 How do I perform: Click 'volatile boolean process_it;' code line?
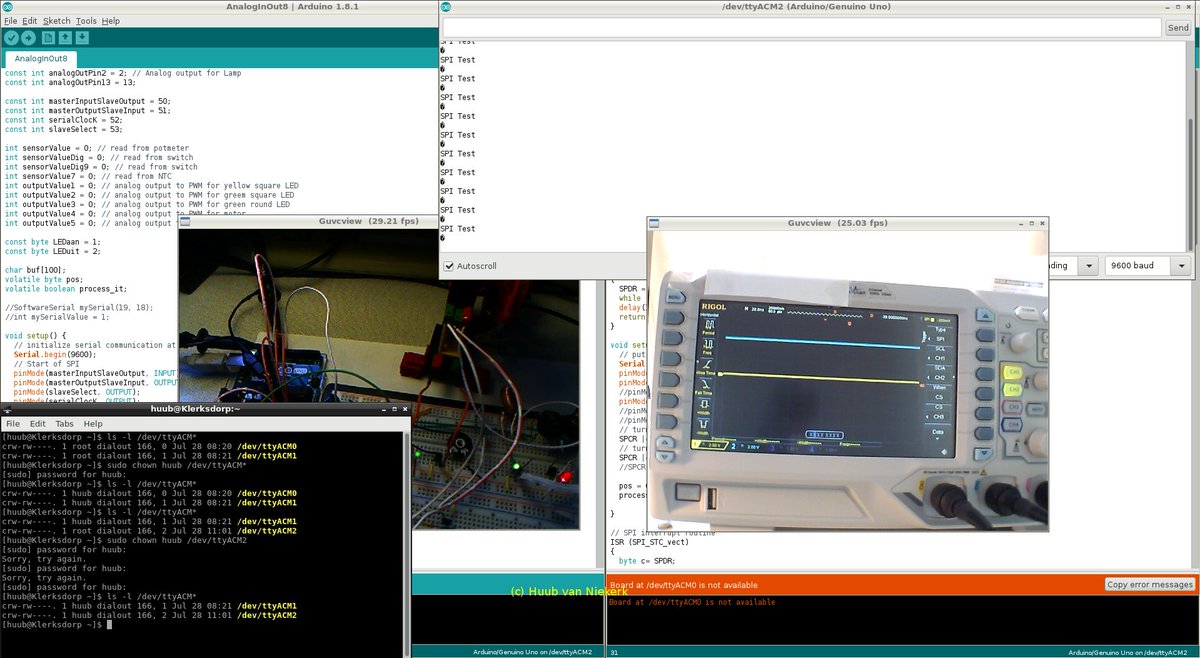click(x=66, y=289)
